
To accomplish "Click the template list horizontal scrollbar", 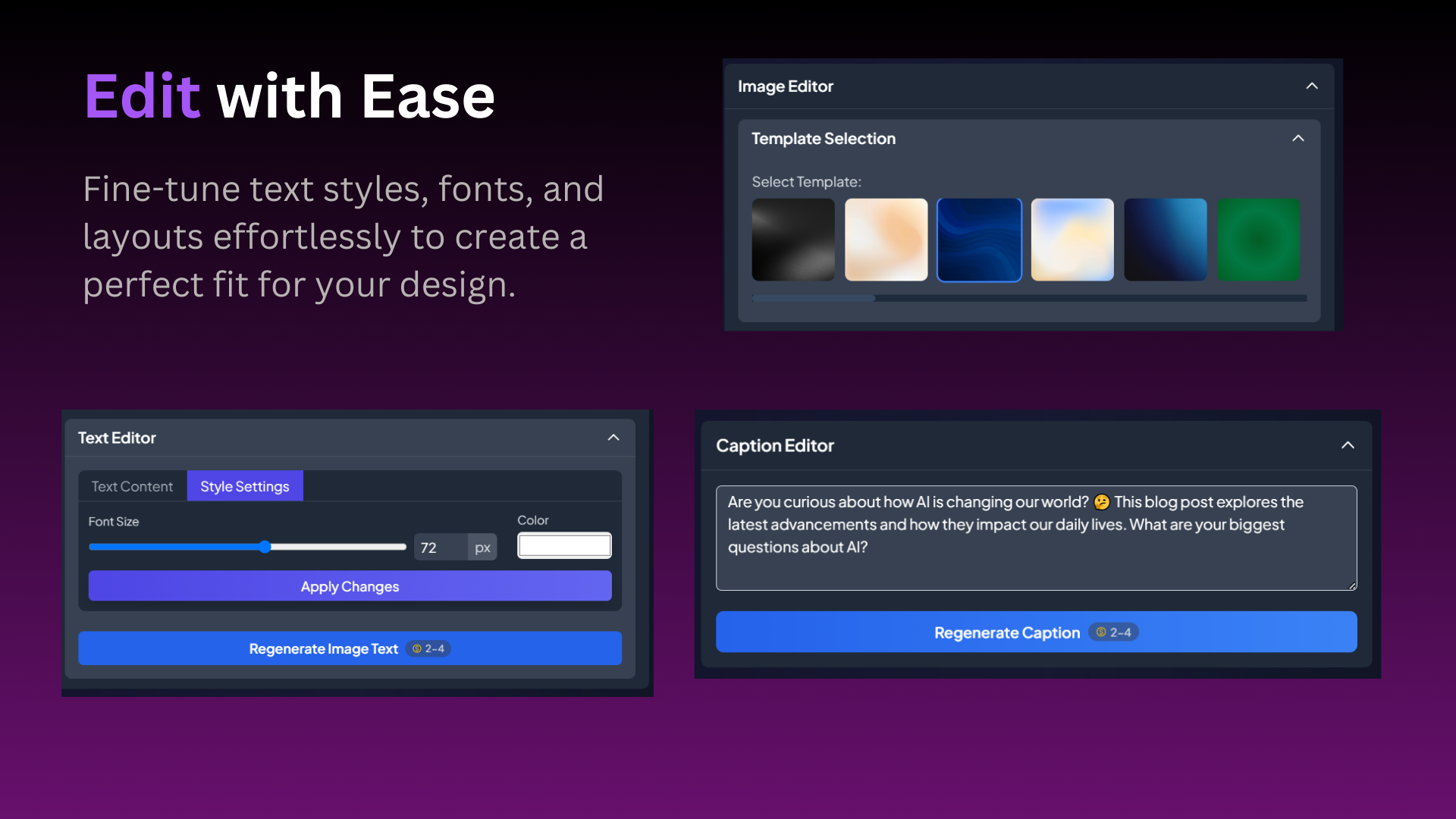I will [1029, 298].
